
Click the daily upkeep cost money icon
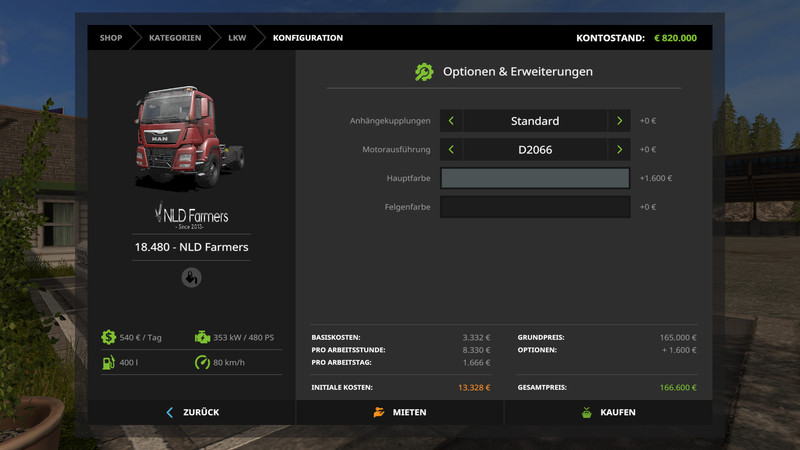107,337
